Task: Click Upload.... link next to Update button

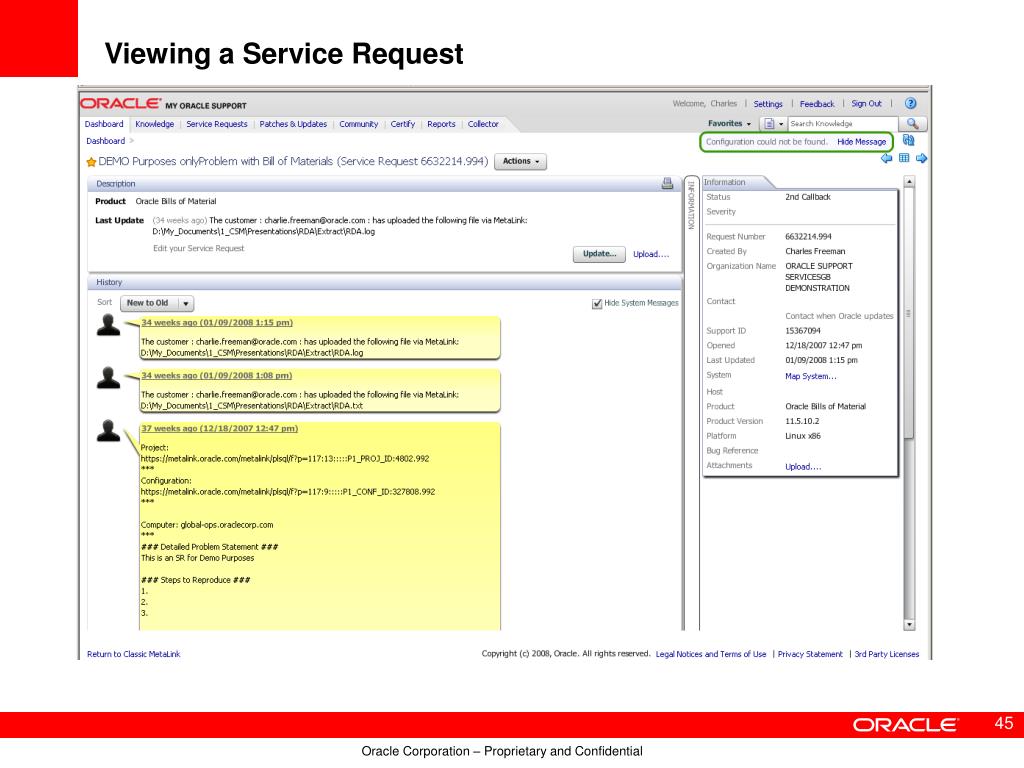Action: point(651,254)
